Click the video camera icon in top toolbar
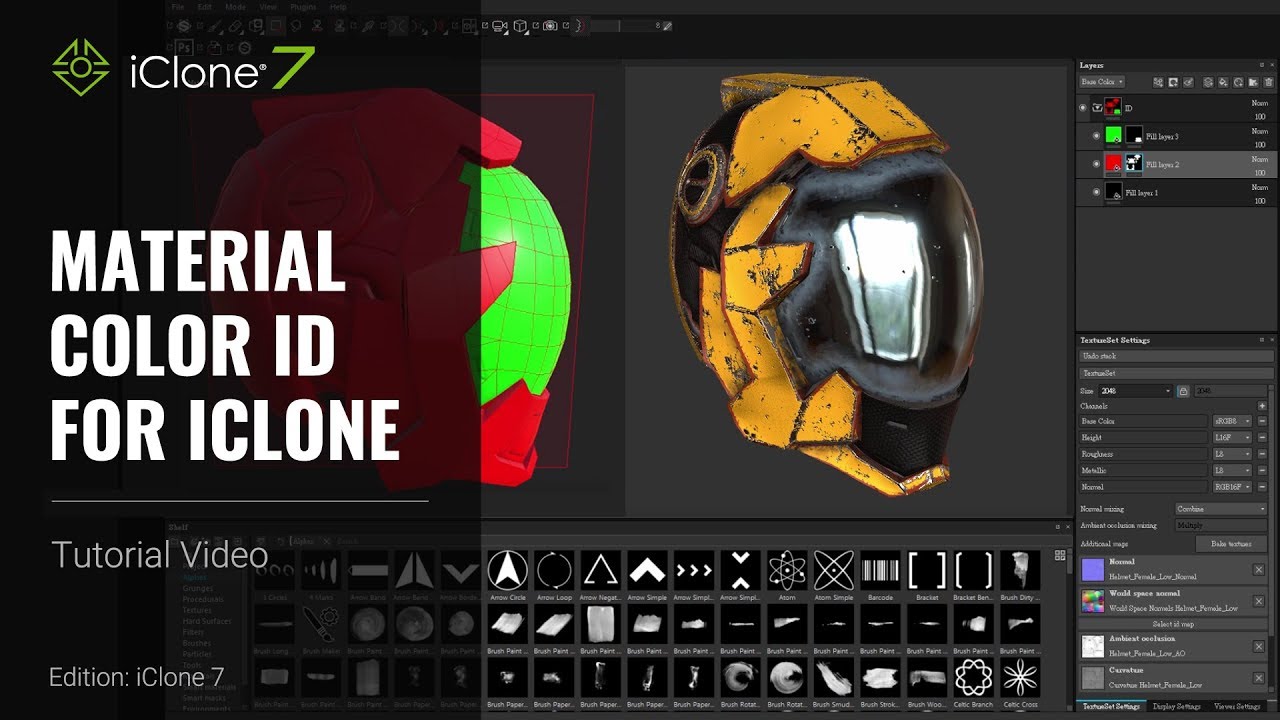Viewport: 1280px width, 720px height. pyautogui.click(x=499, y=26)
